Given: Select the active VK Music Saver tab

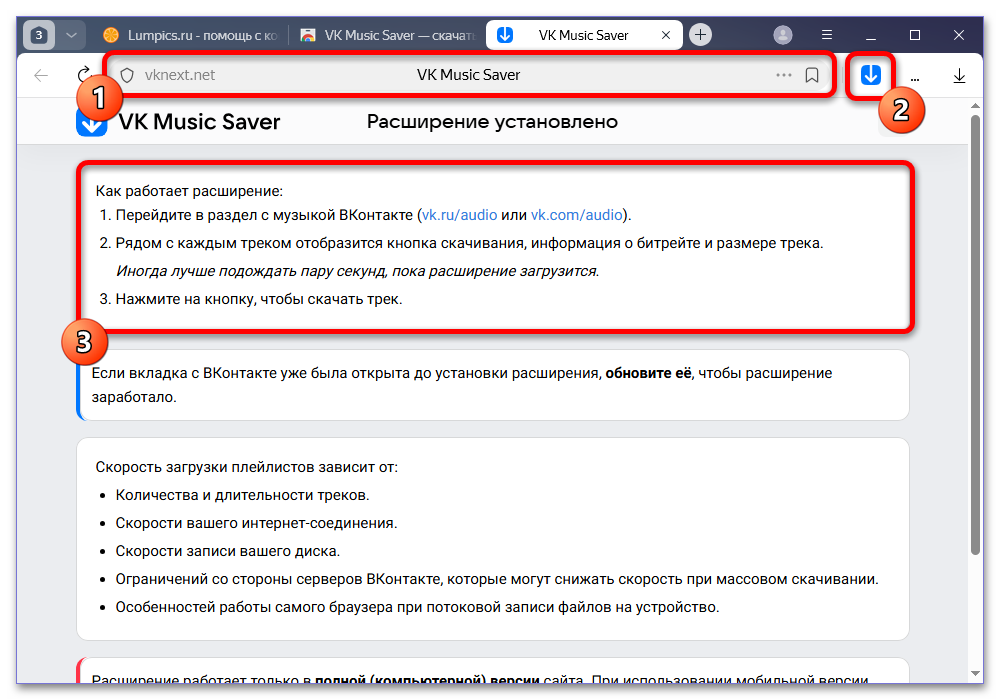Looking at the screenshot, I should click(583, 35).
